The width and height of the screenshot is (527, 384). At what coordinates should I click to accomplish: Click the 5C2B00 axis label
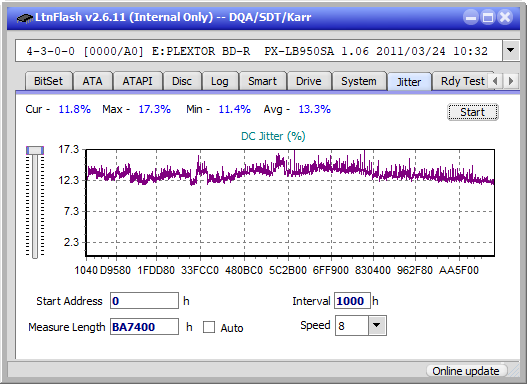288,270
